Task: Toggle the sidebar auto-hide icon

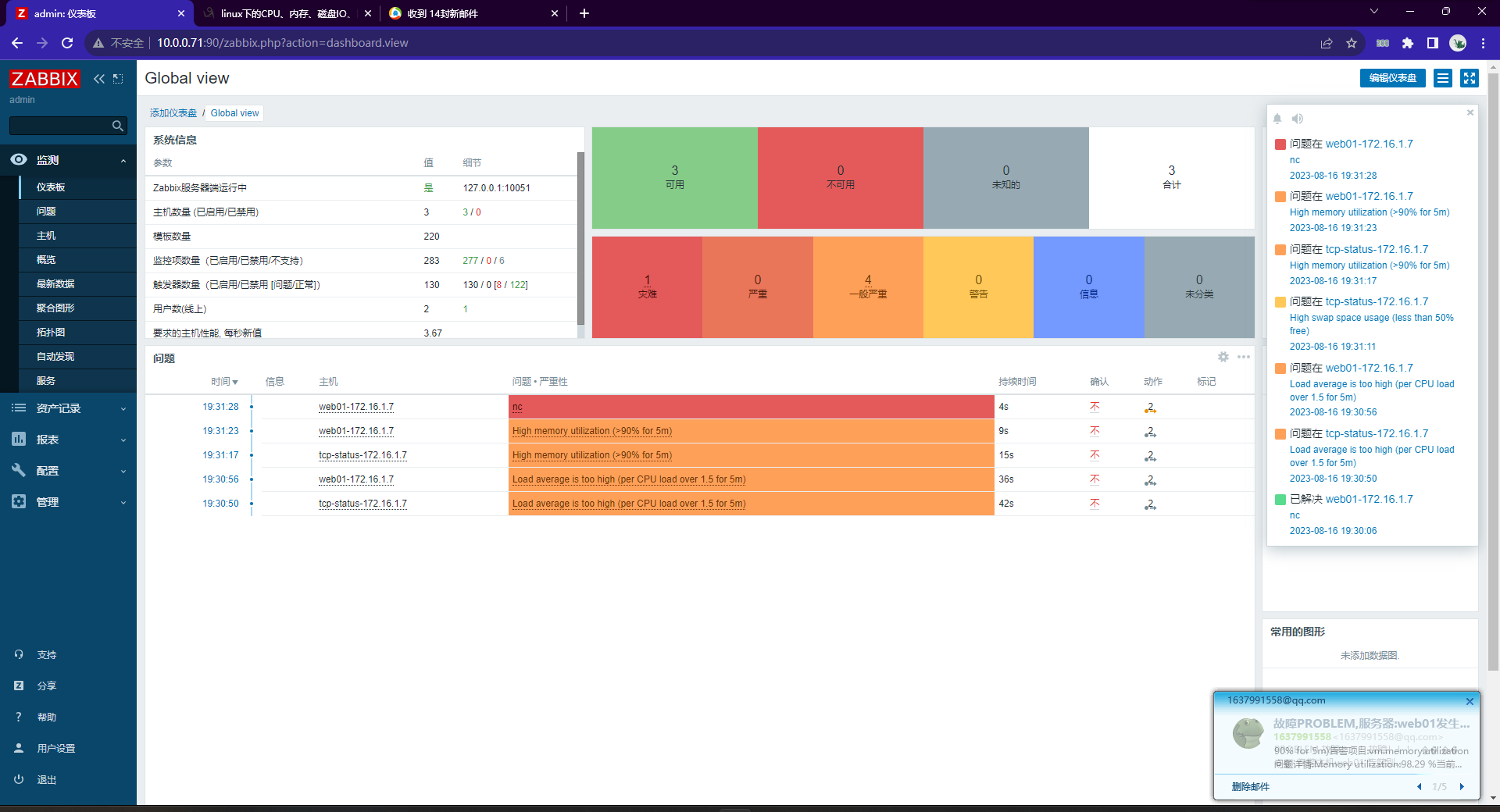Action: point(118,79)
